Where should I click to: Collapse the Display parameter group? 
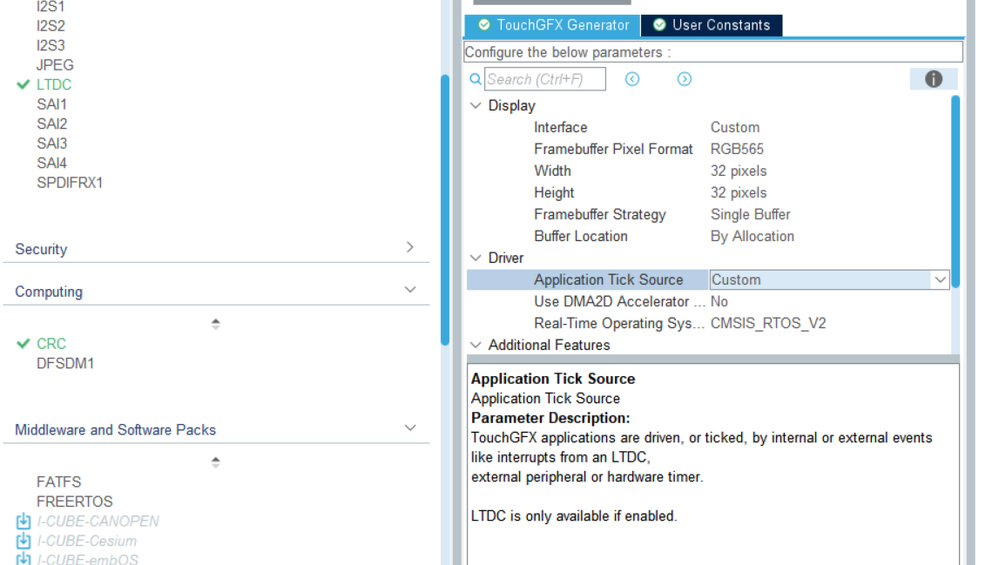point(476,106)
